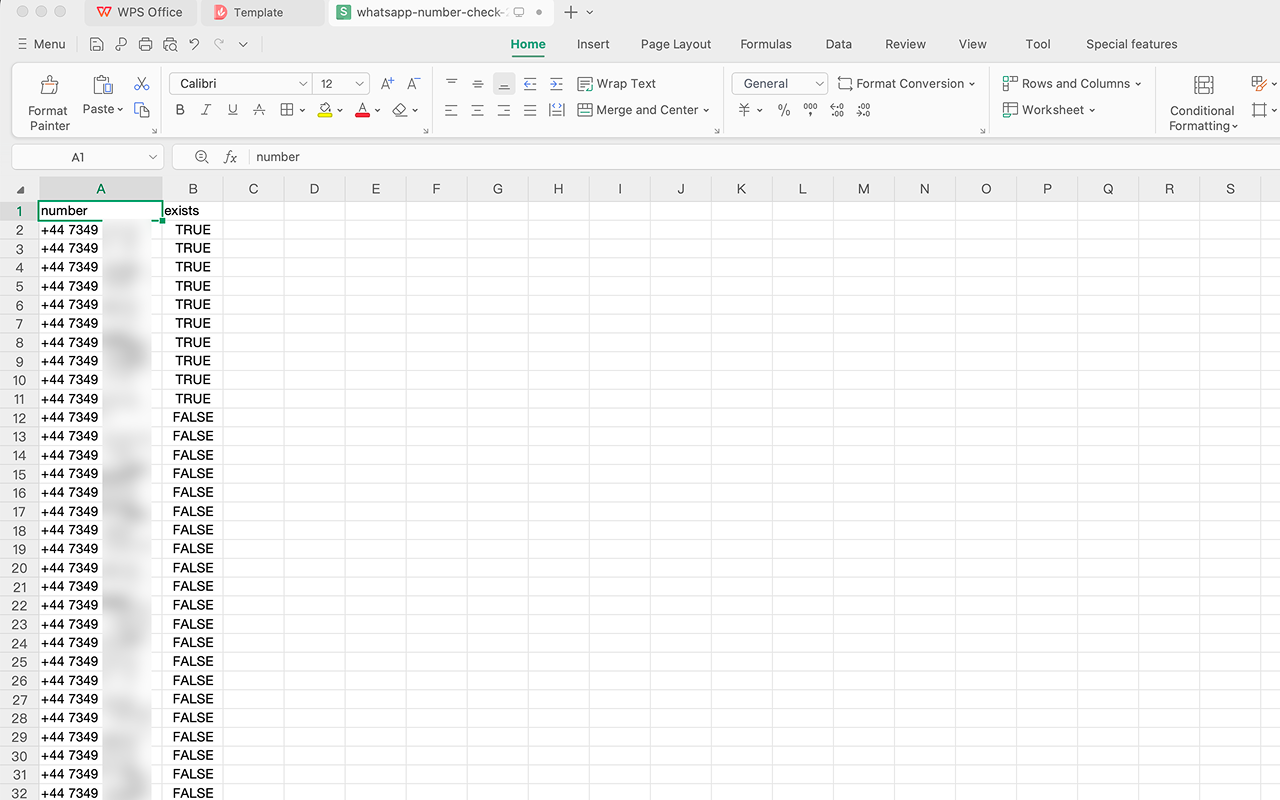Open the Page Layout tab
The width and height of the screenshot is (1280, 800).
[x=675, y=44]
